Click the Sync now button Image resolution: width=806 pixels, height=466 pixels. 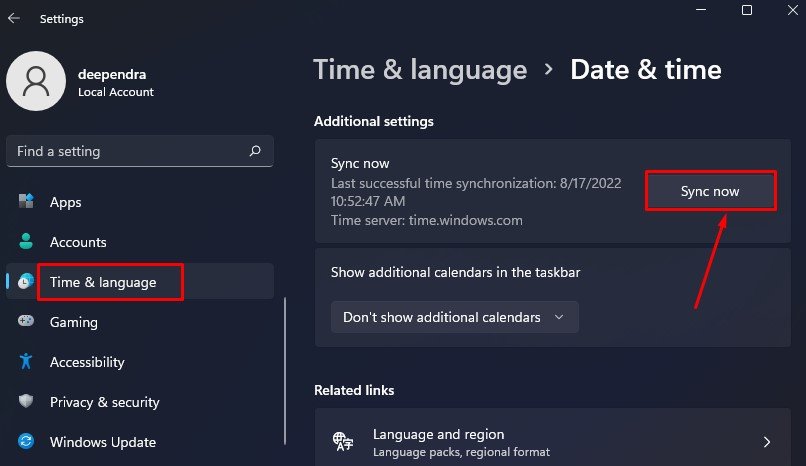(x=710, y=191)
